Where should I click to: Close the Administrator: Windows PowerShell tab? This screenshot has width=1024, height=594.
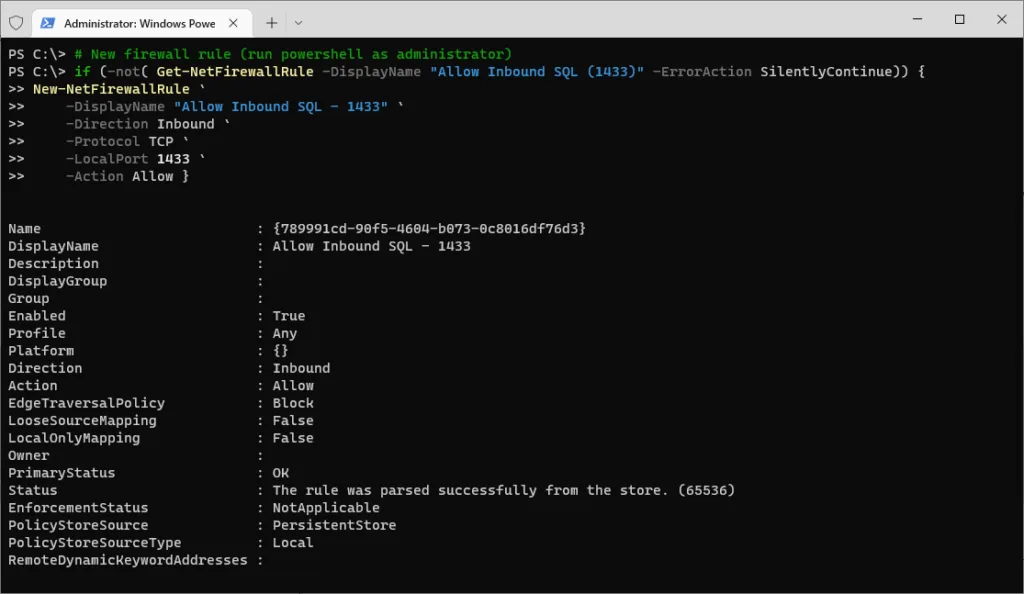[x=233, y=23]
